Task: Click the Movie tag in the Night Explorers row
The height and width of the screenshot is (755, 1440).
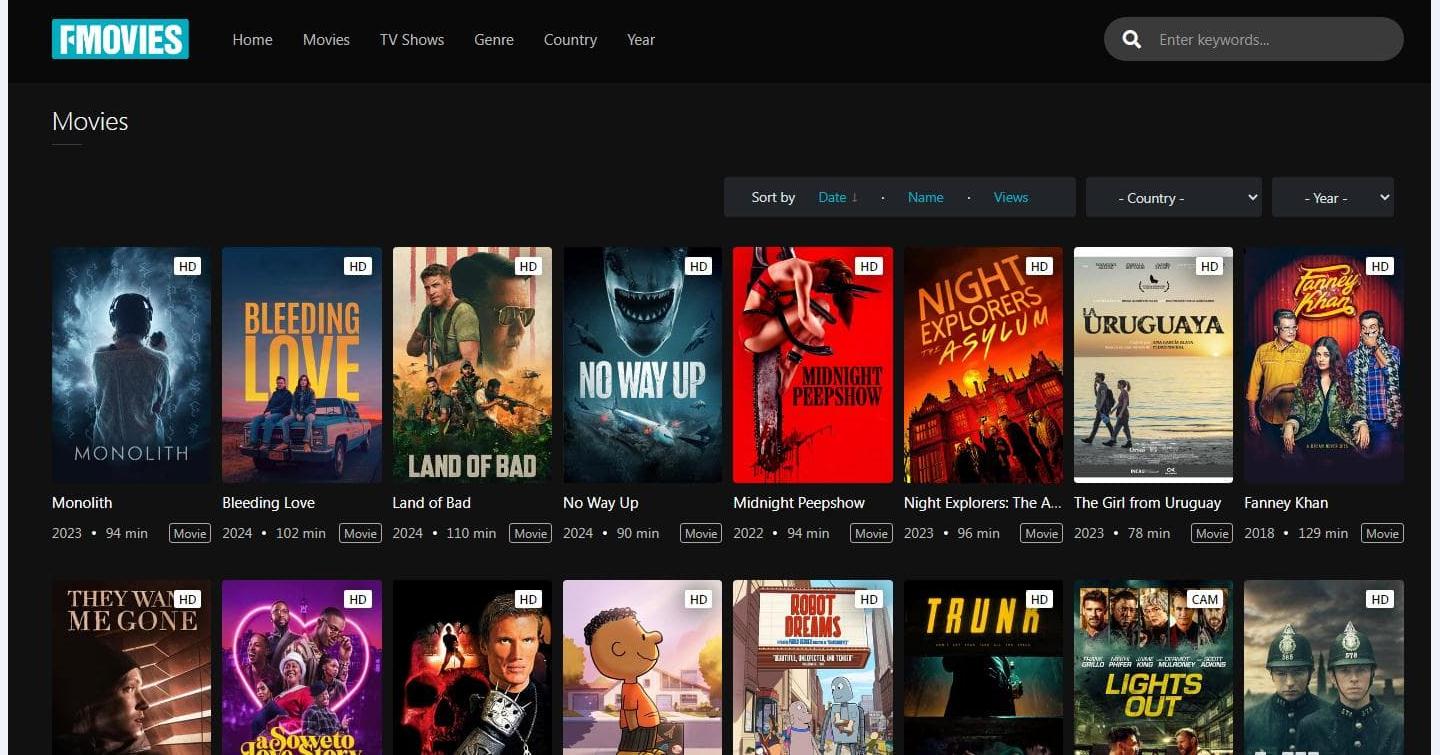Action: 1042,533
